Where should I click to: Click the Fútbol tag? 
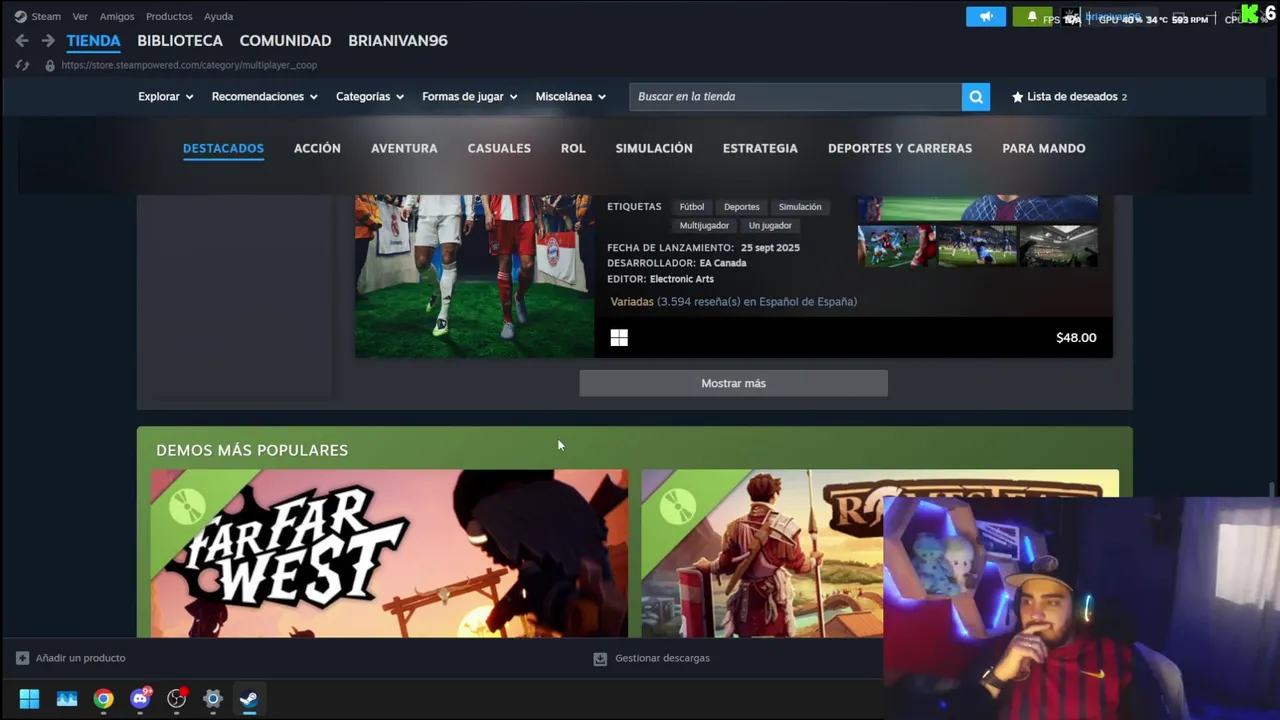coord(692,207)
